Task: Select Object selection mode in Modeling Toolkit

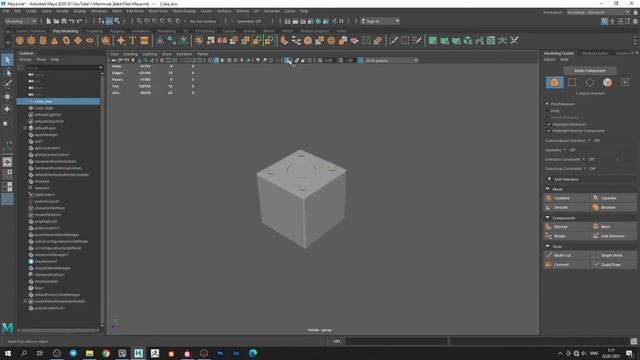Action: [554, 82]
